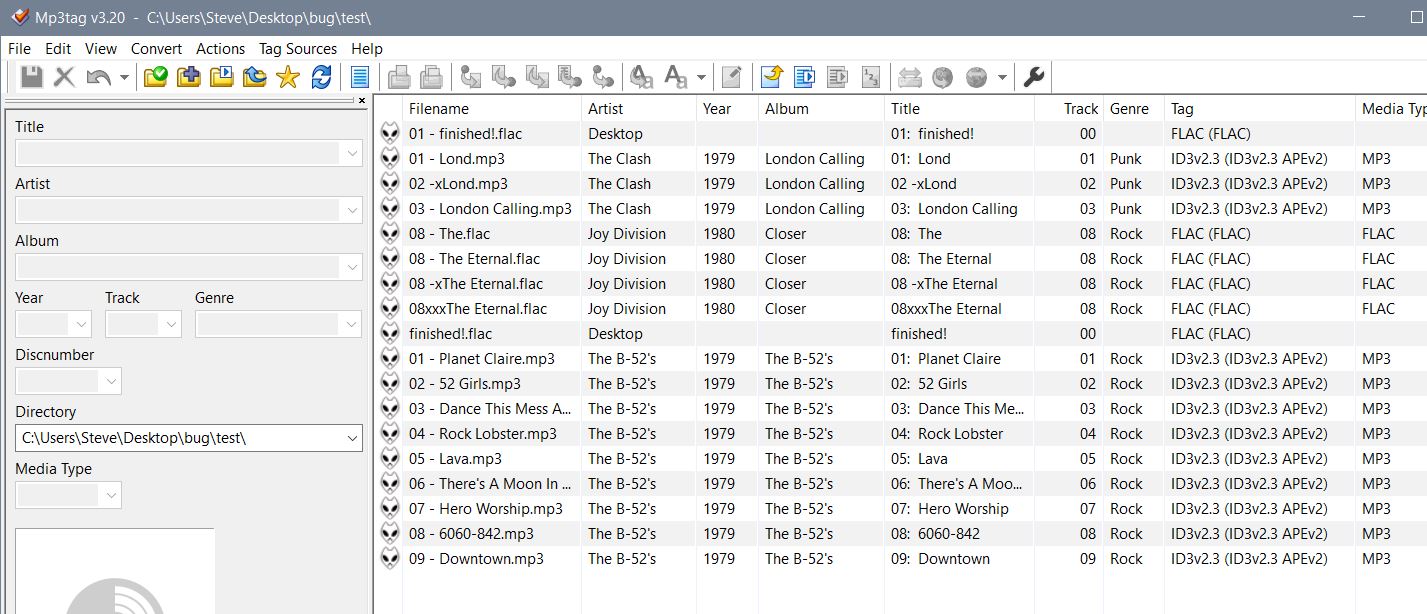Viewport: 1427px width, 614px height.
Task: Expand the Year field dropdown
Action: tap(80, 324)
